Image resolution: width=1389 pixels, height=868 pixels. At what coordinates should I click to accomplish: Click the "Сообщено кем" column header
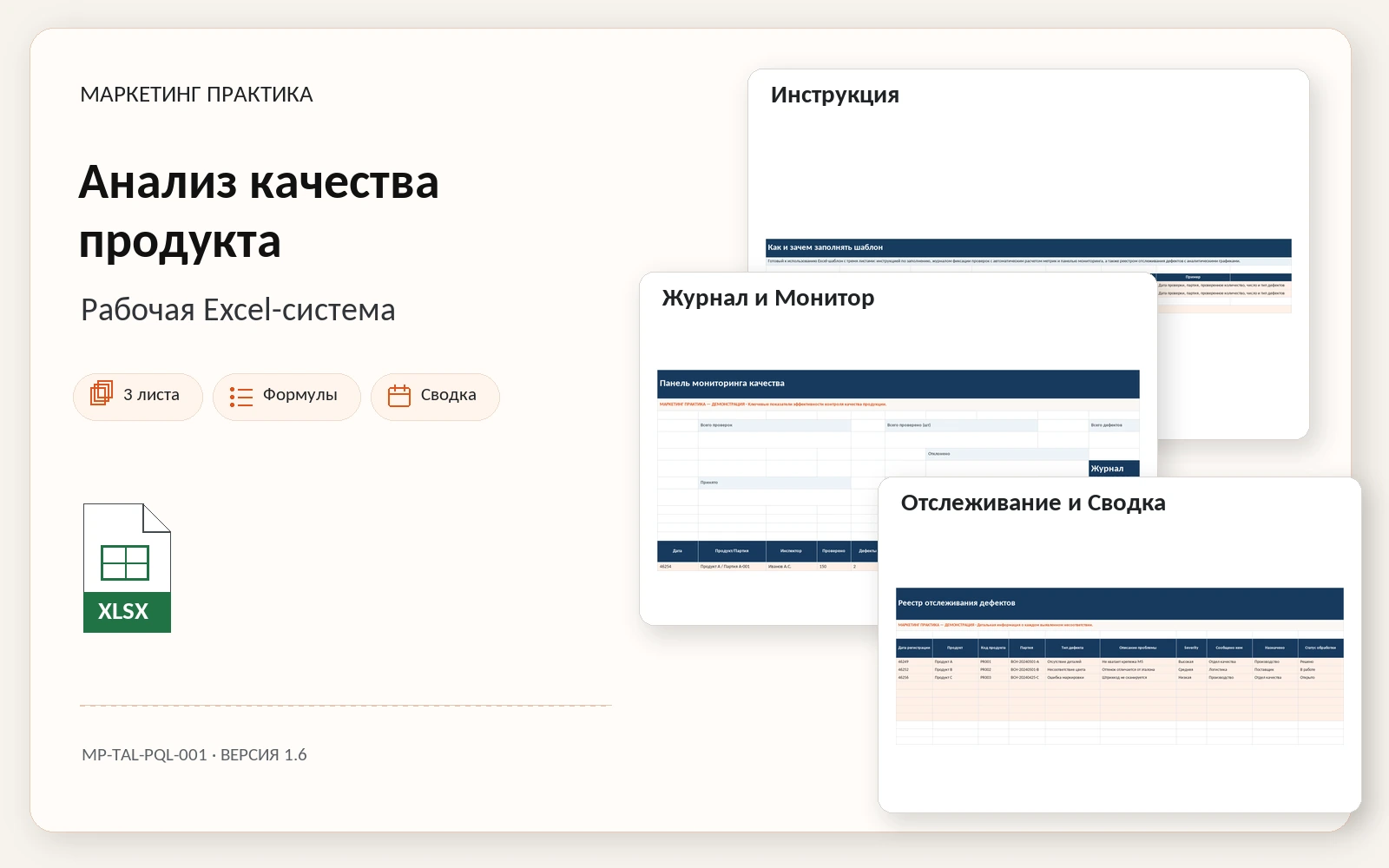1229,648
